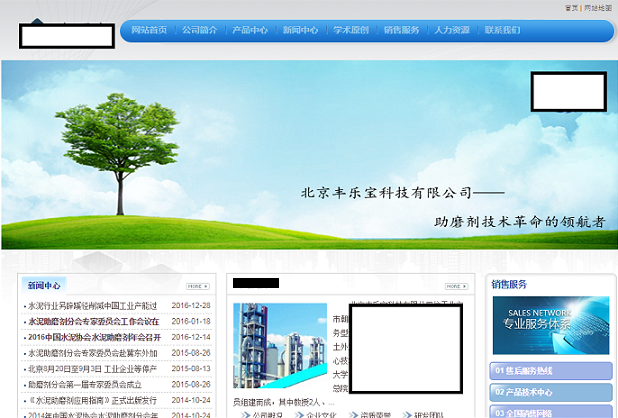The image size is (618, 418).
Task: Open news item dated 2016-12-28
Action: (x=92, y=306)
